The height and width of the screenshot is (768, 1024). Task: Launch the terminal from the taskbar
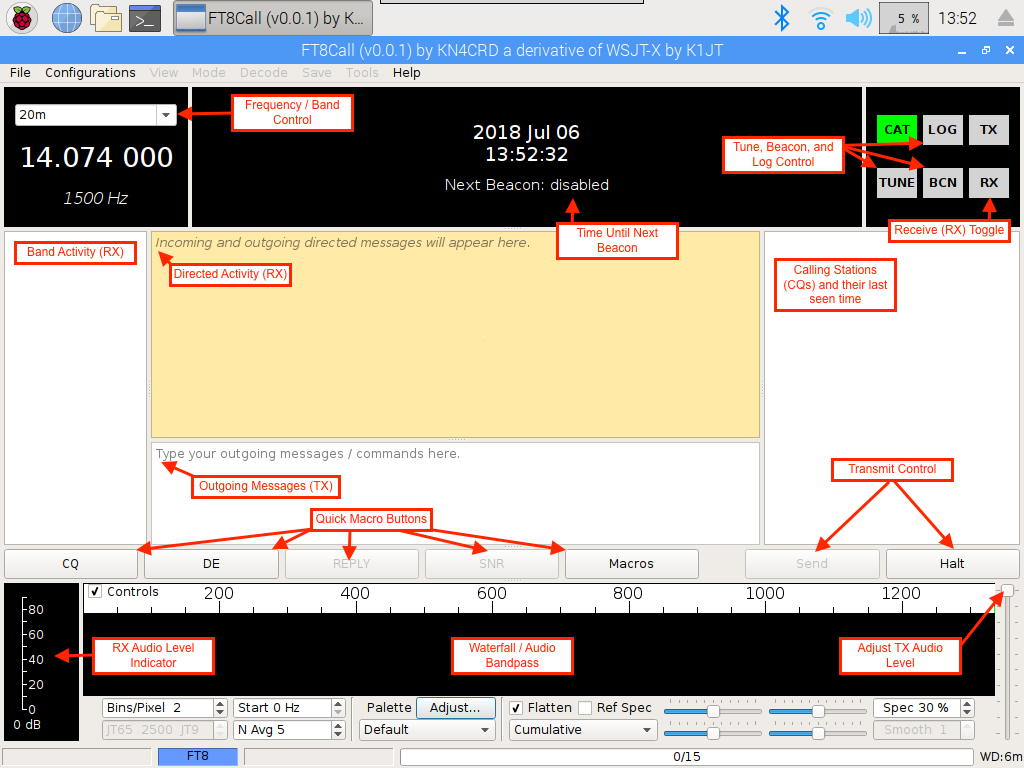pyautogui.click(x=145, y=18)
